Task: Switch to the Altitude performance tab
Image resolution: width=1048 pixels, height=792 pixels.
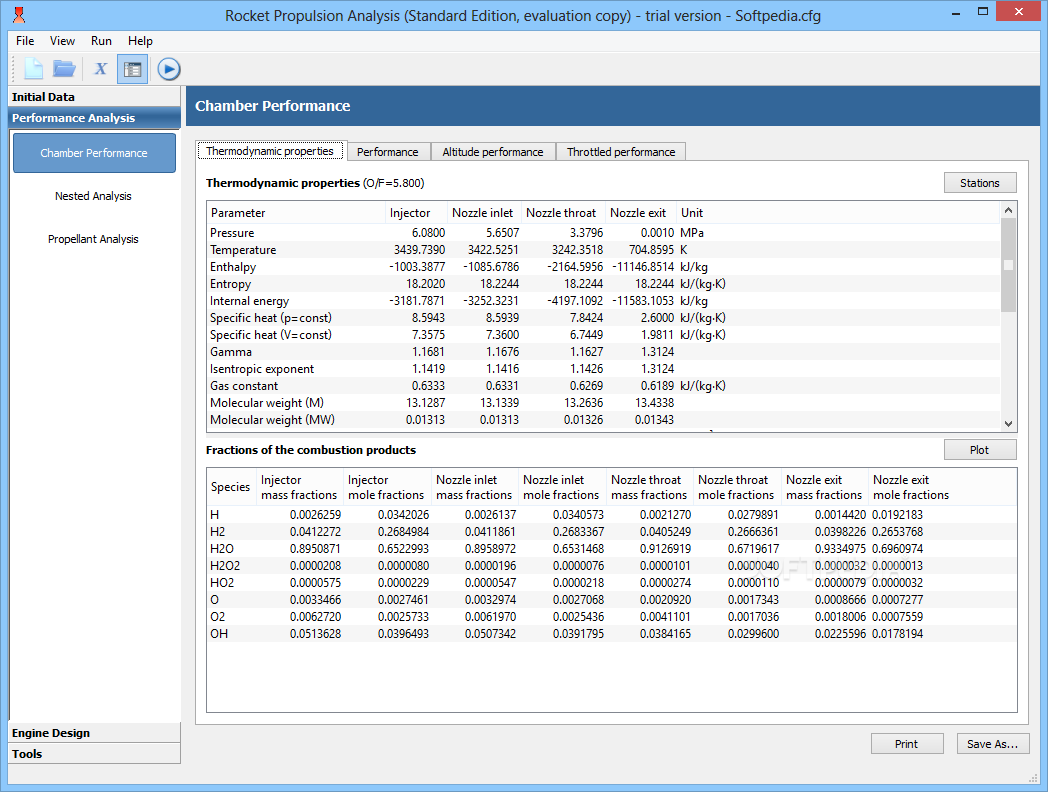Action: [x=493, y=152]
